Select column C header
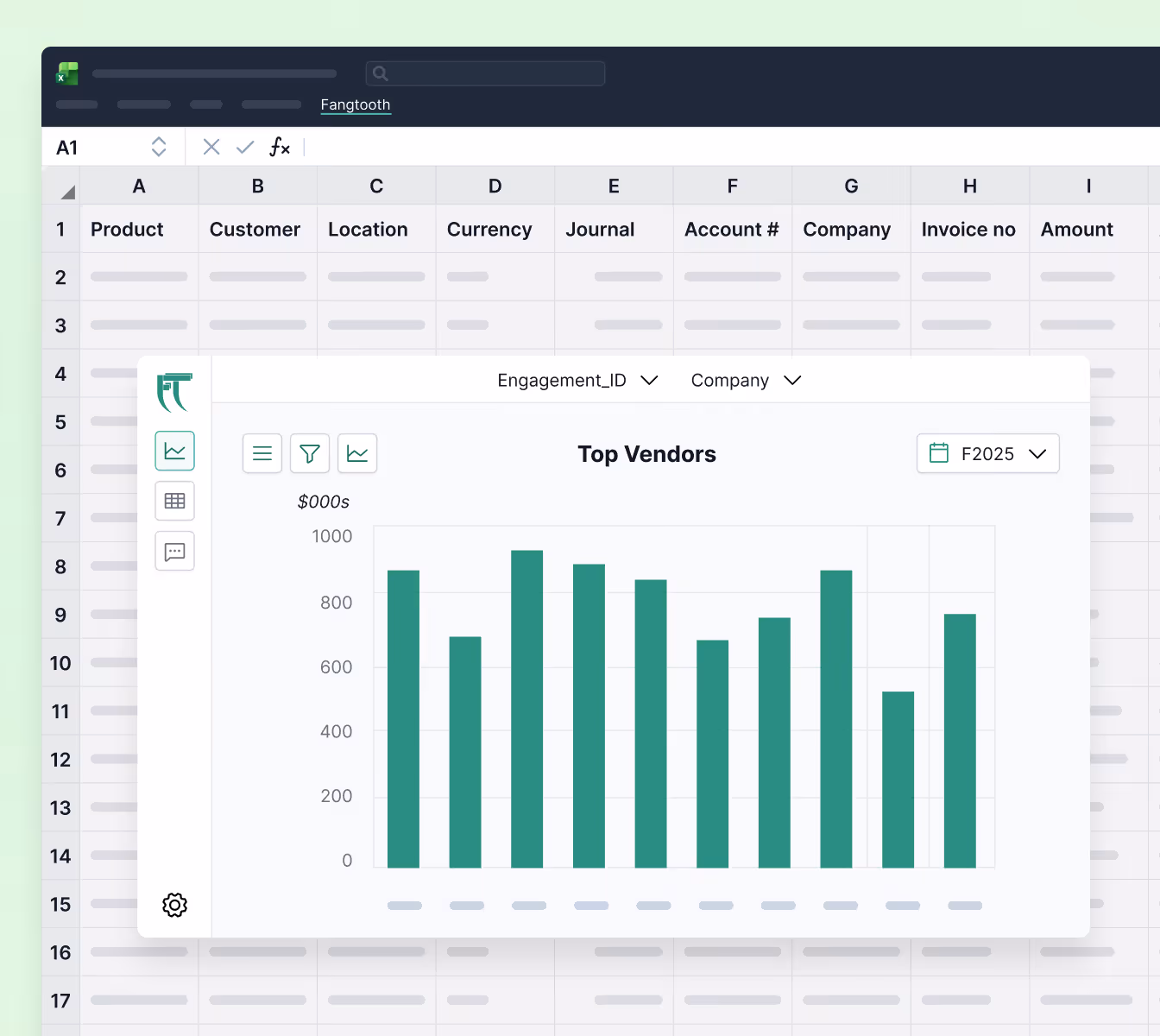Image resolution: width=1160 pixels, height=1036 pixels. [376, 186]
